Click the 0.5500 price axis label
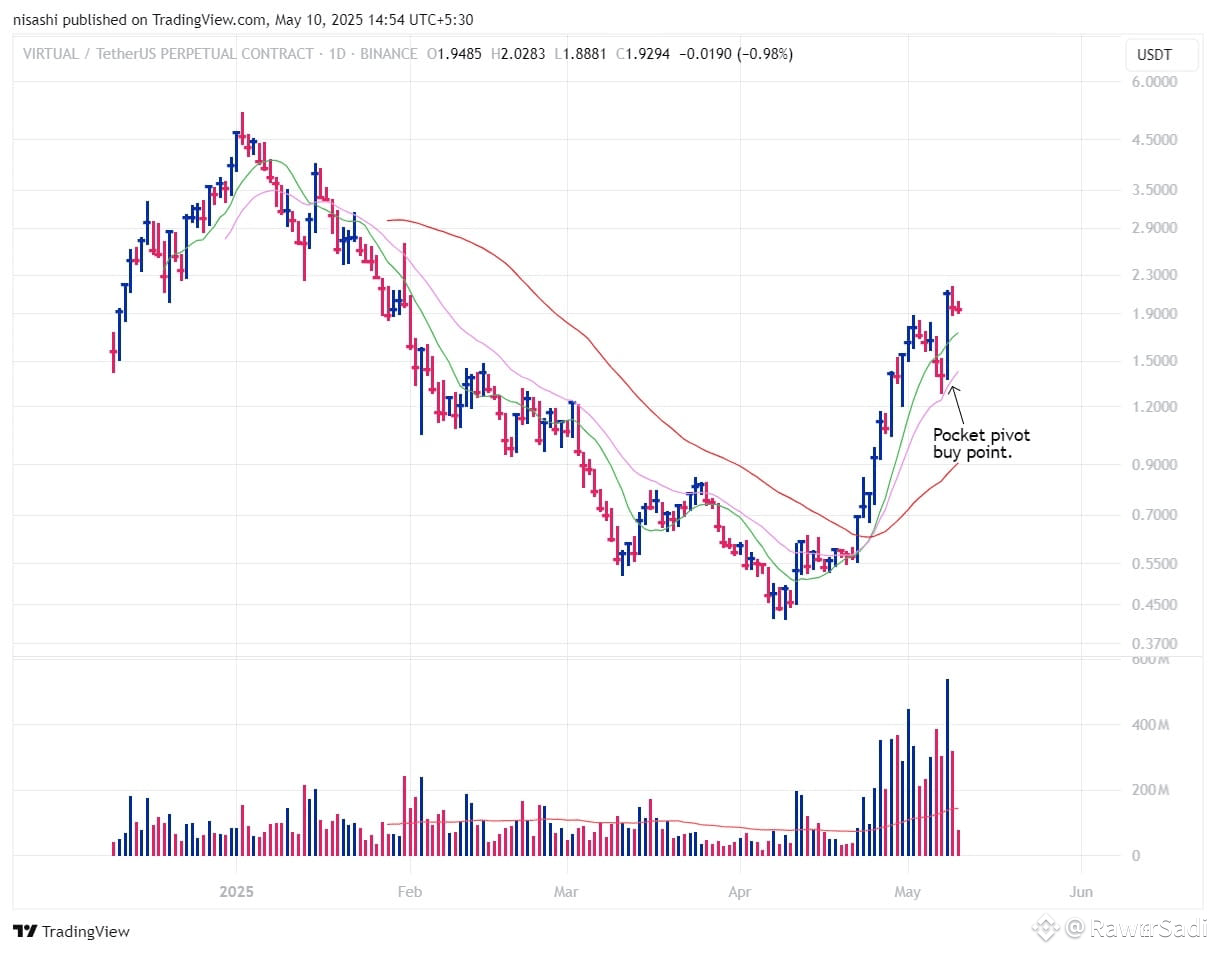Viewport: 1216px width, 953px height. click(1155, 564)
